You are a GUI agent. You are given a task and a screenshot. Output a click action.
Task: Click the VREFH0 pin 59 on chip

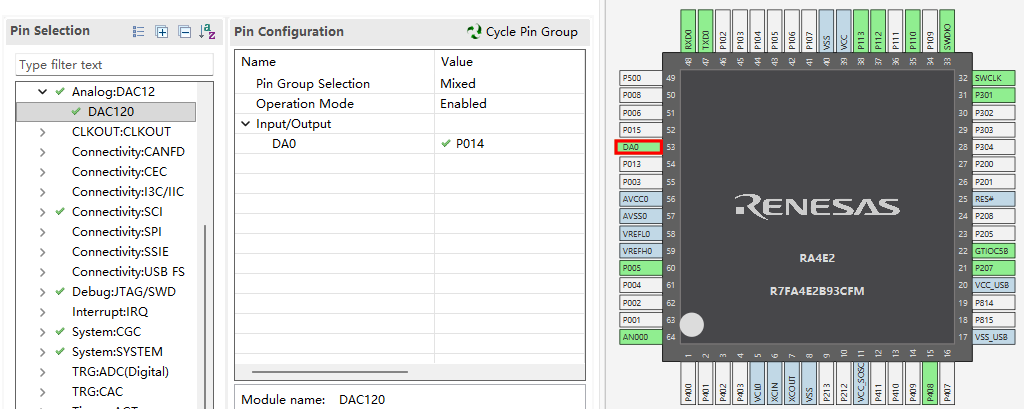pos(641,251)
